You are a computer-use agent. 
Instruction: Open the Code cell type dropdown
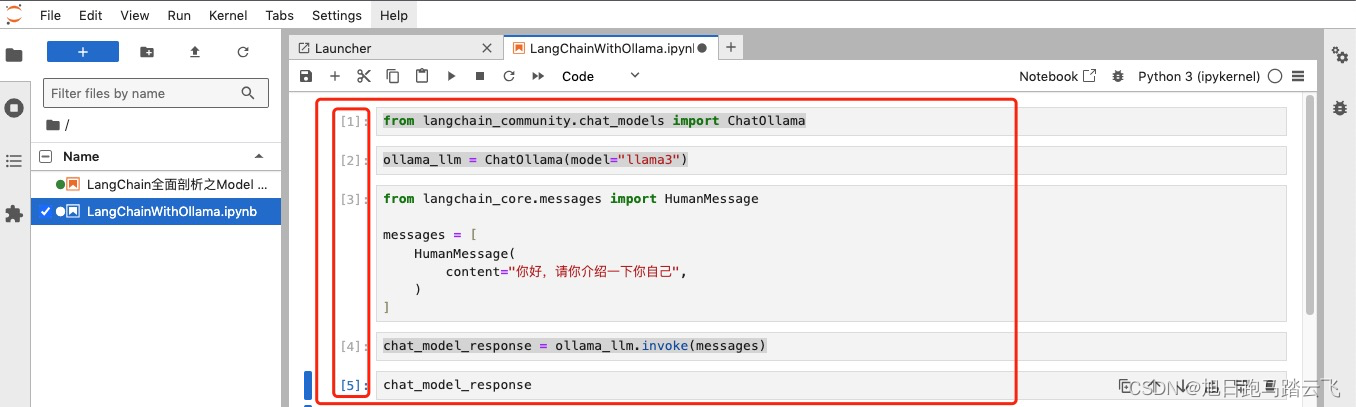pos(600,76)
